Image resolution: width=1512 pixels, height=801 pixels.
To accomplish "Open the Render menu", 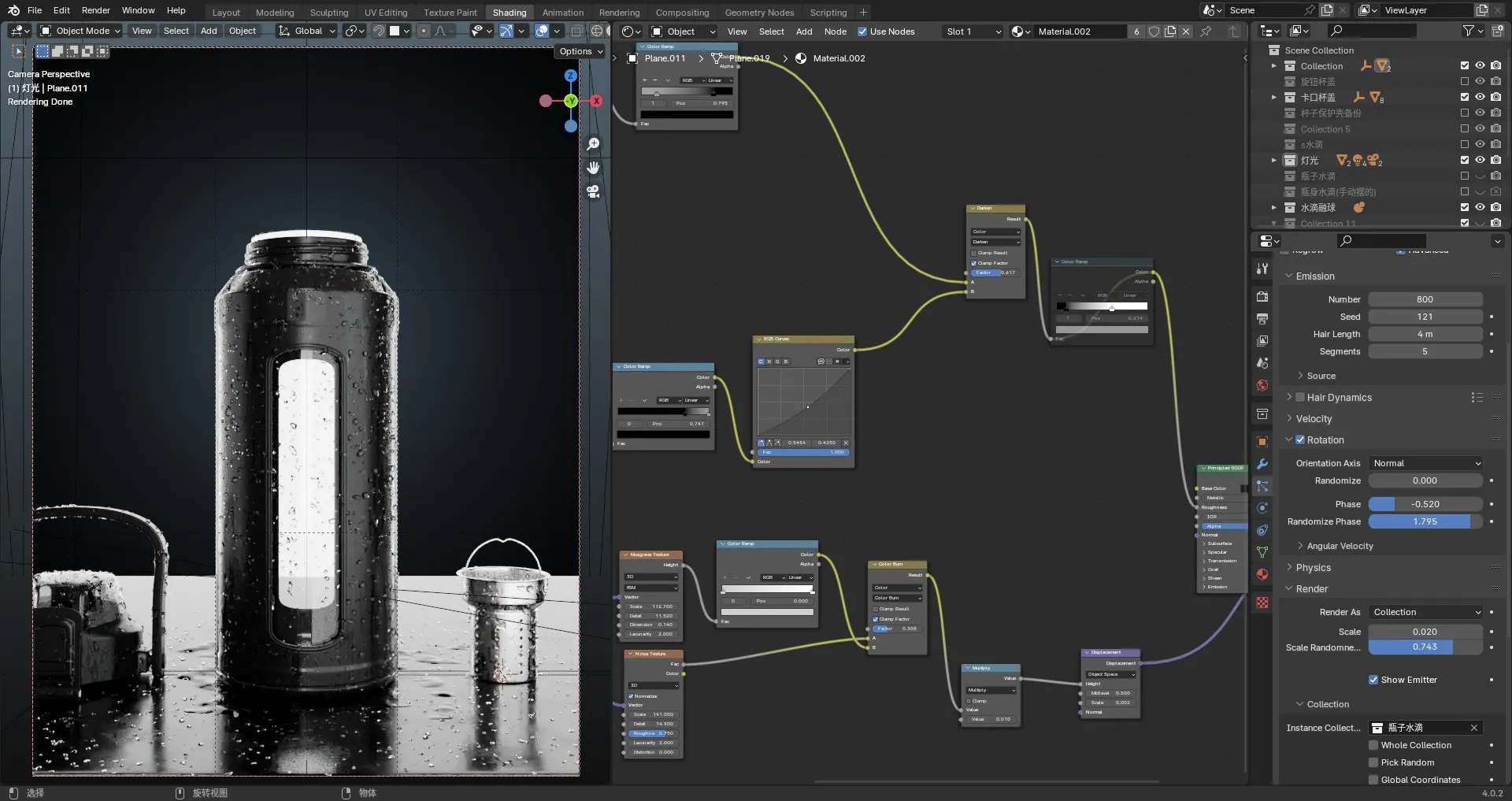I will pyautogui.click(x=96, y=10).
